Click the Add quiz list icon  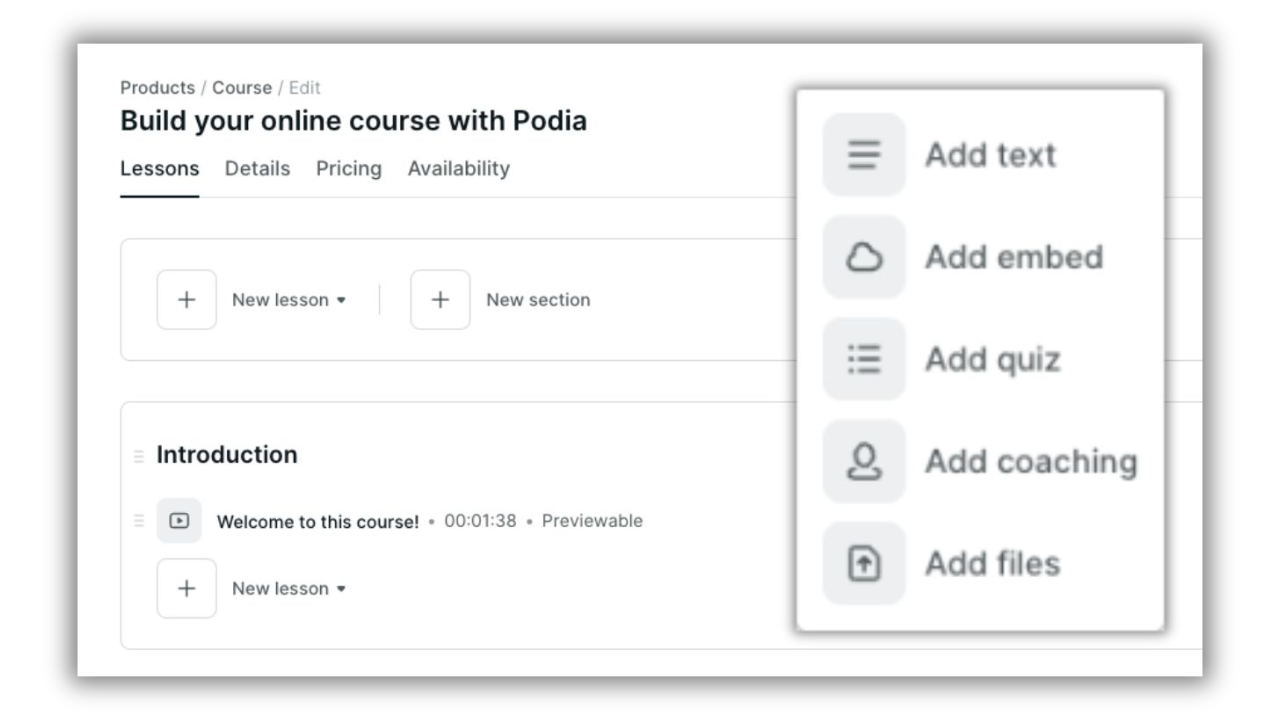864,359
